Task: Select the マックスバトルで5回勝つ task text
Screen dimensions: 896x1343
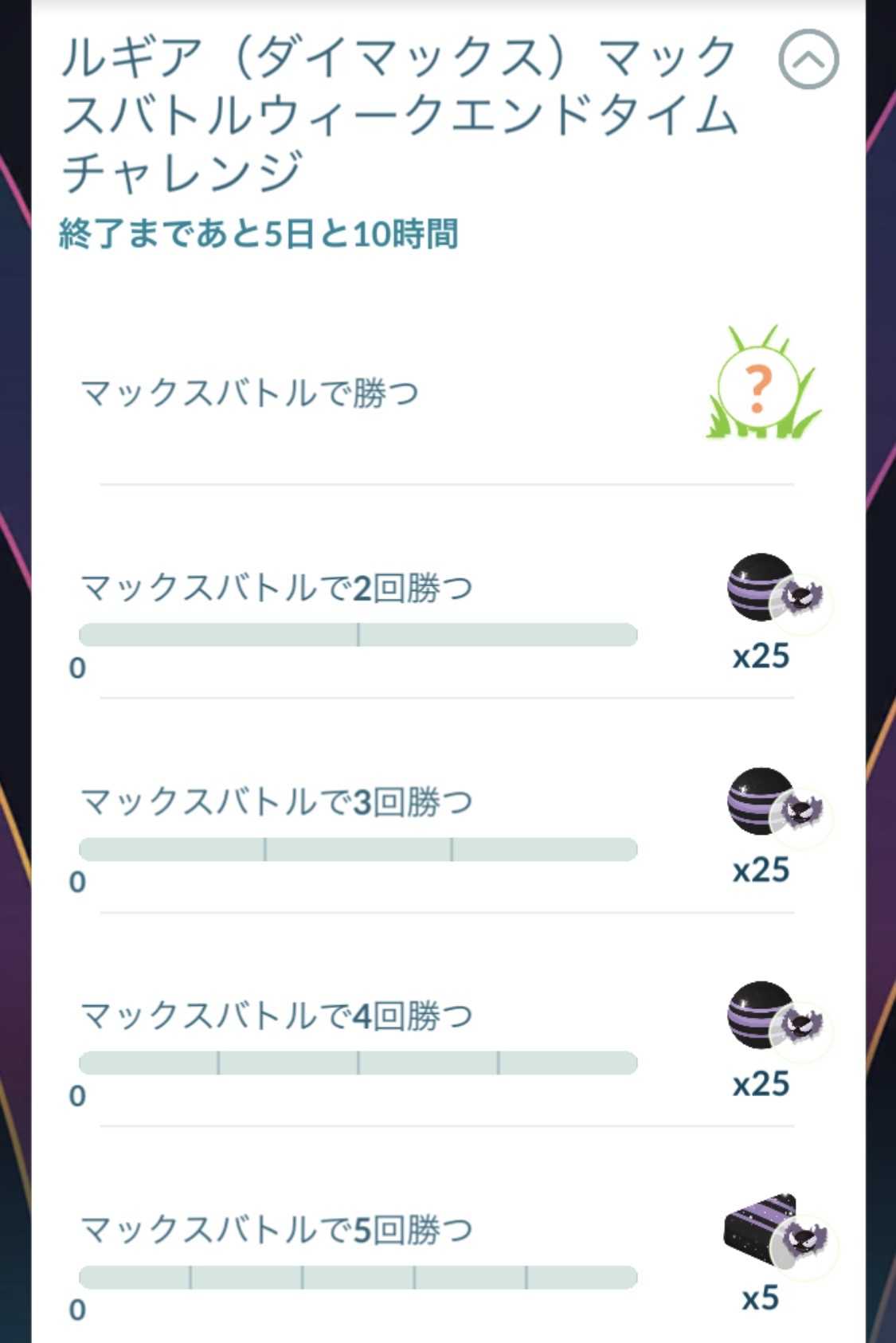Action: (x=276, y=1229)
